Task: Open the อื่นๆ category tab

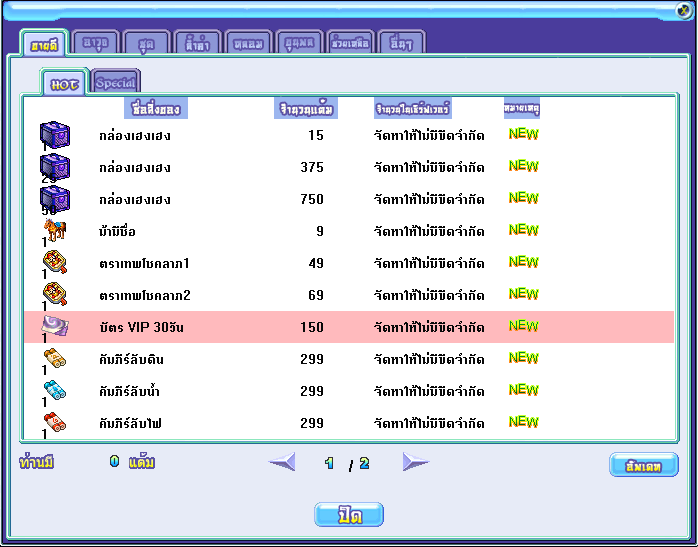Action: (401, 43)
